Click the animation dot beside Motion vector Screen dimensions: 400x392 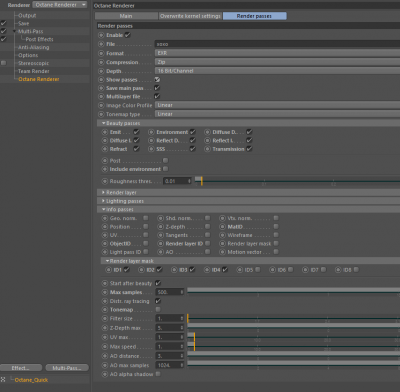click(x=222, y=252)
